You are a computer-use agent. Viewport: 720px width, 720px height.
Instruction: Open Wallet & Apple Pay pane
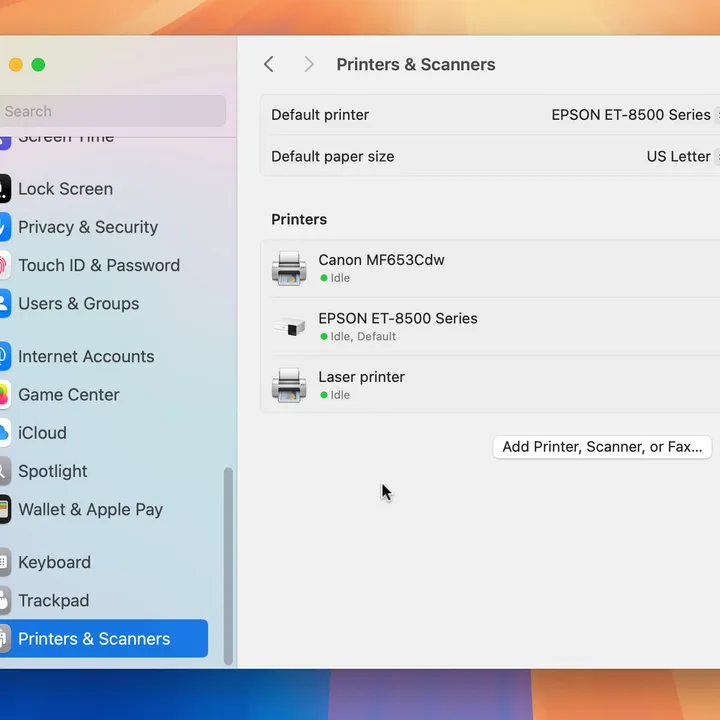coord(90,509)
